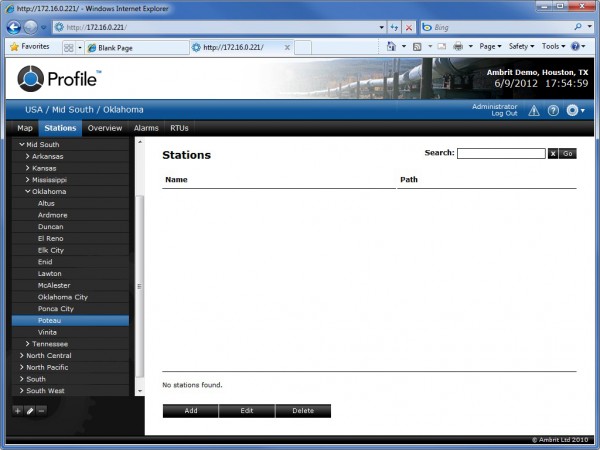Image resolution: width=600 pixels, height=450 pixels.
Task: Select the Stations tab
Action: click(x=60, y=128)
